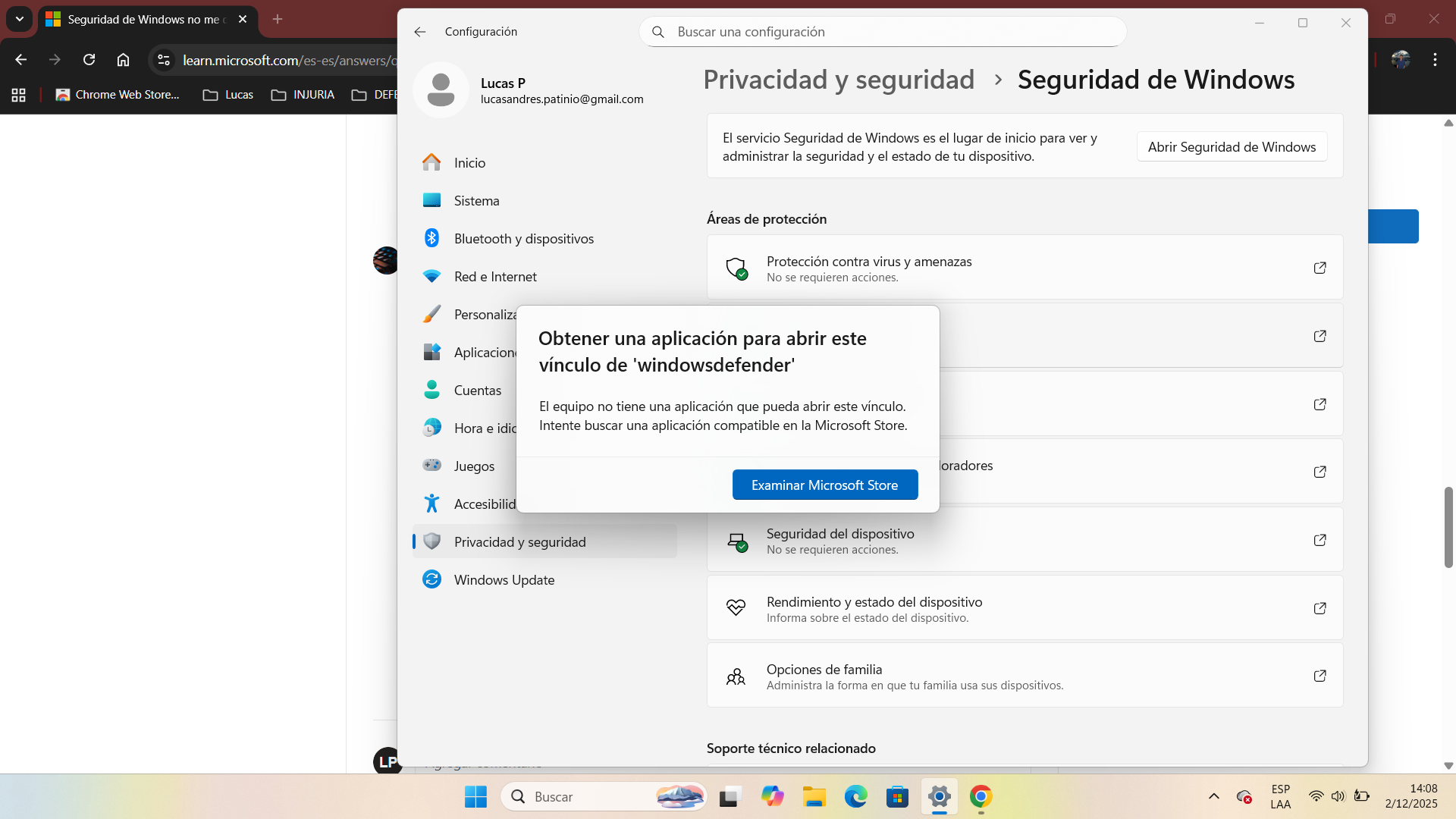Open Microsoft Store from the taskbar
Screen dimensions: 1456x819
point(898,796)
